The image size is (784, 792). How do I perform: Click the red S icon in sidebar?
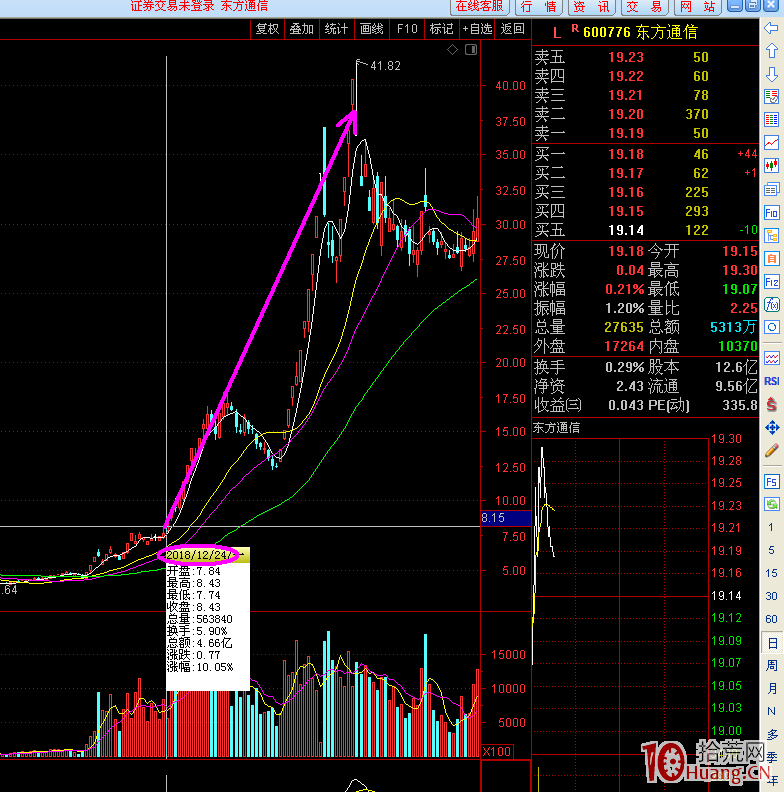(771, 404)
